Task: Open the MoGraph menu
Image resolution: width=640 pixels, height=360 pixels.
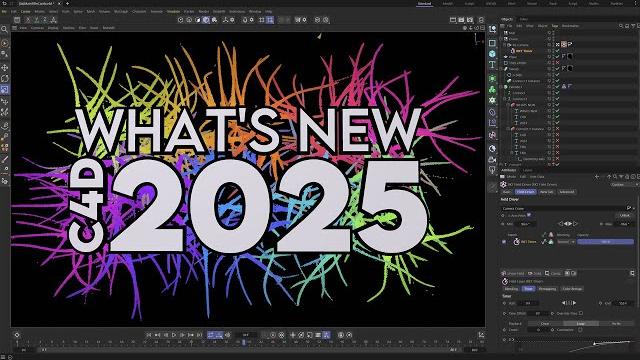Action: (121, 11)
